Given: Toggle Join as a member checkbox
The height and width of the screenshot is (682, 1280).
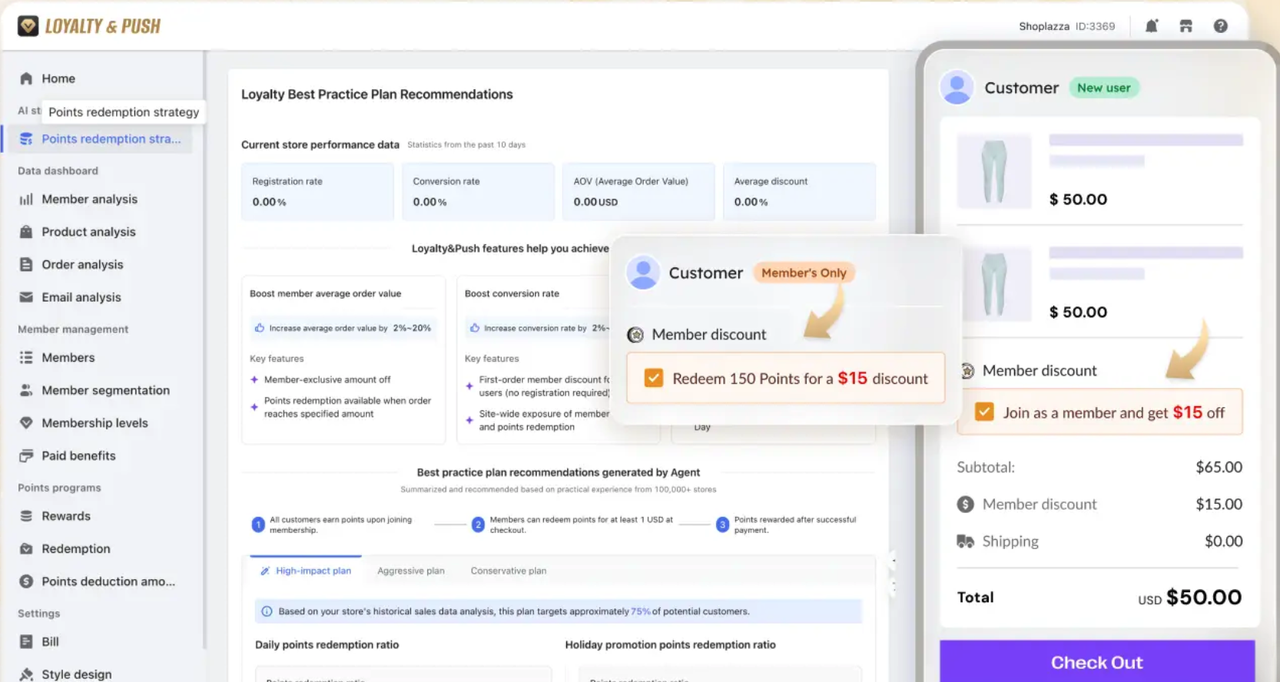Looking at the screenshot, I should point(984,412).
